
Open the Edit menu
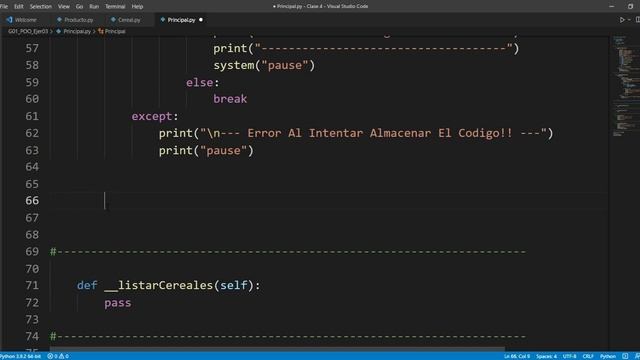pyautogui.click(x=19, y=7)
